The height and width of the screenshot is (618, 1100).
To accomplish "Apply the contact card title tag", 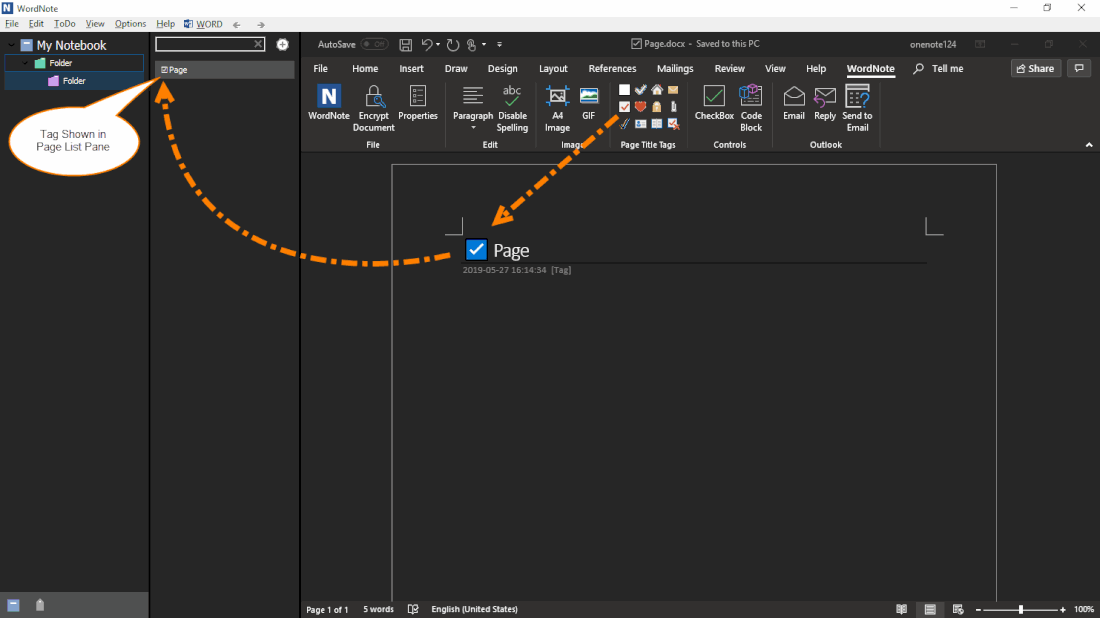I will tap(640, 124).
